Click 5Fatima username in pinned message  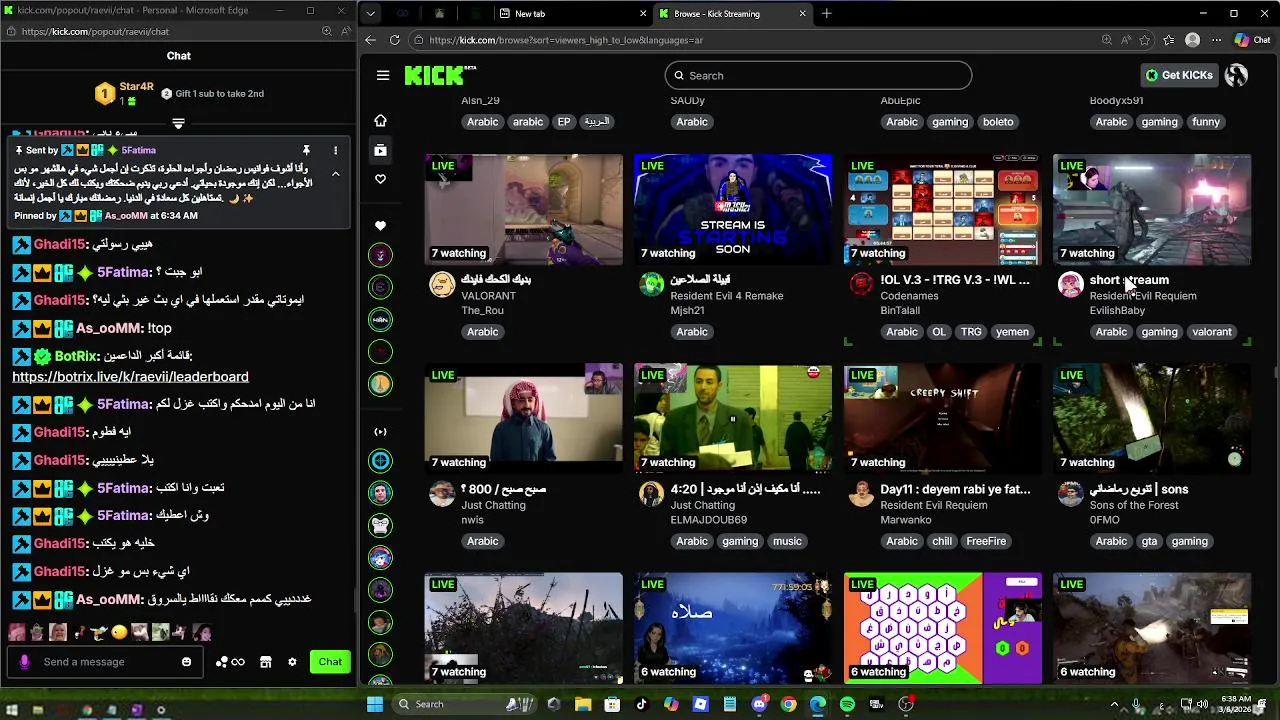coord(139,150)
